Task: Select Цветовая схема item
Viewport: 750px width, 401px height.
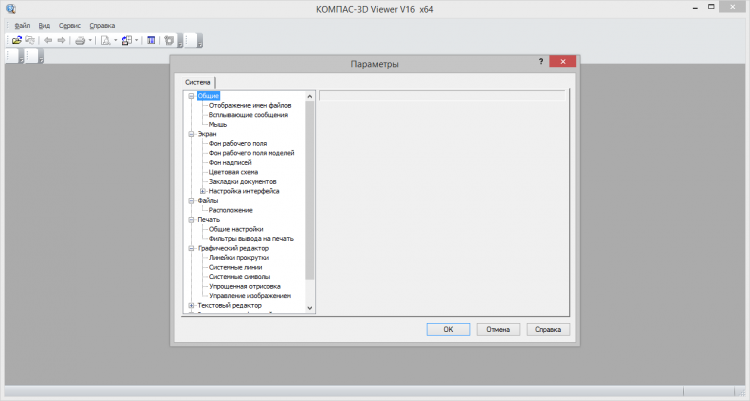Action: click(x=233, y=172)
